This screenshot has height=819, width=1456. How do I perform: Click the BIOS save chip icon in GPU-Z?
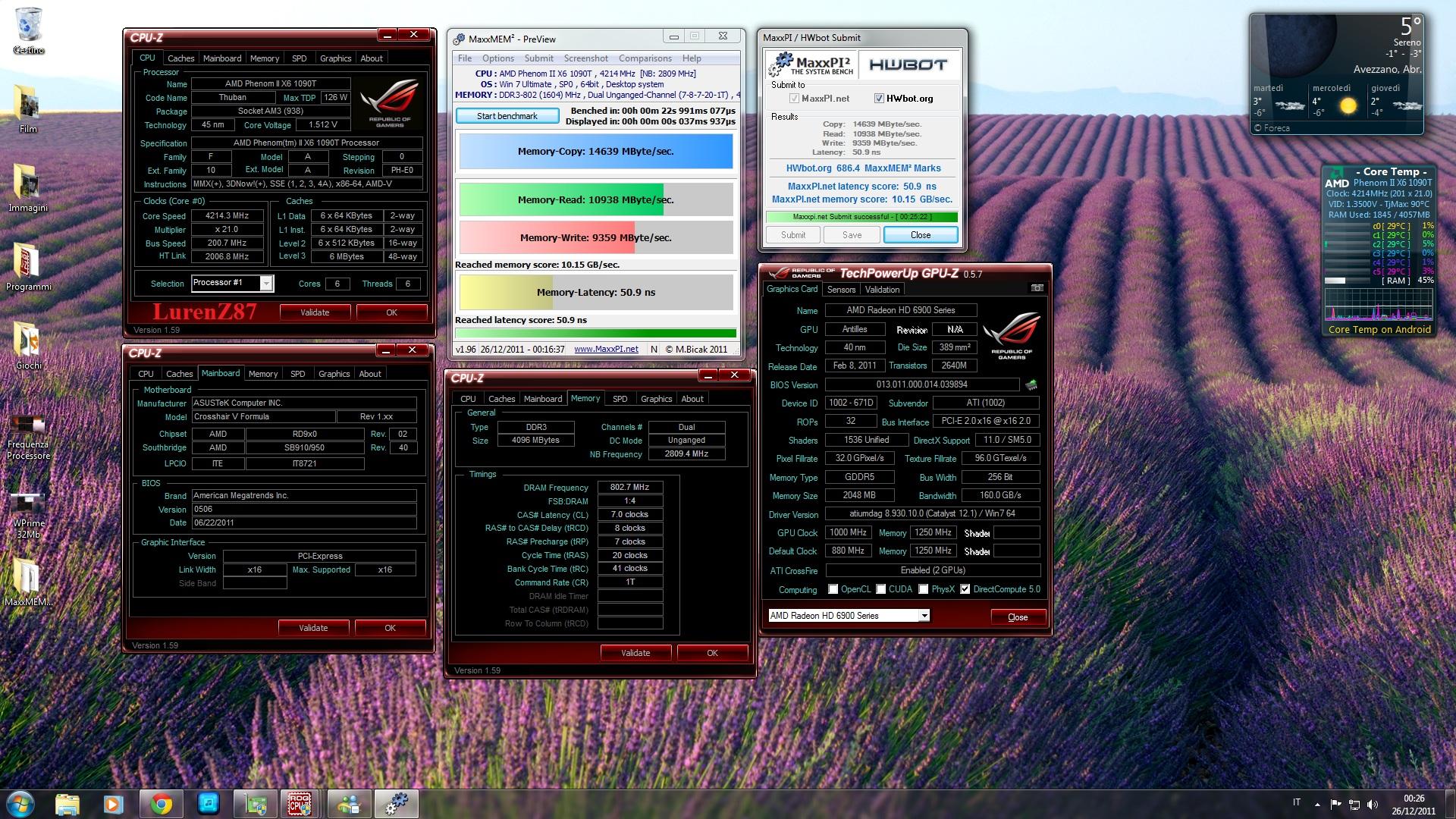(x=1031, y=384)
